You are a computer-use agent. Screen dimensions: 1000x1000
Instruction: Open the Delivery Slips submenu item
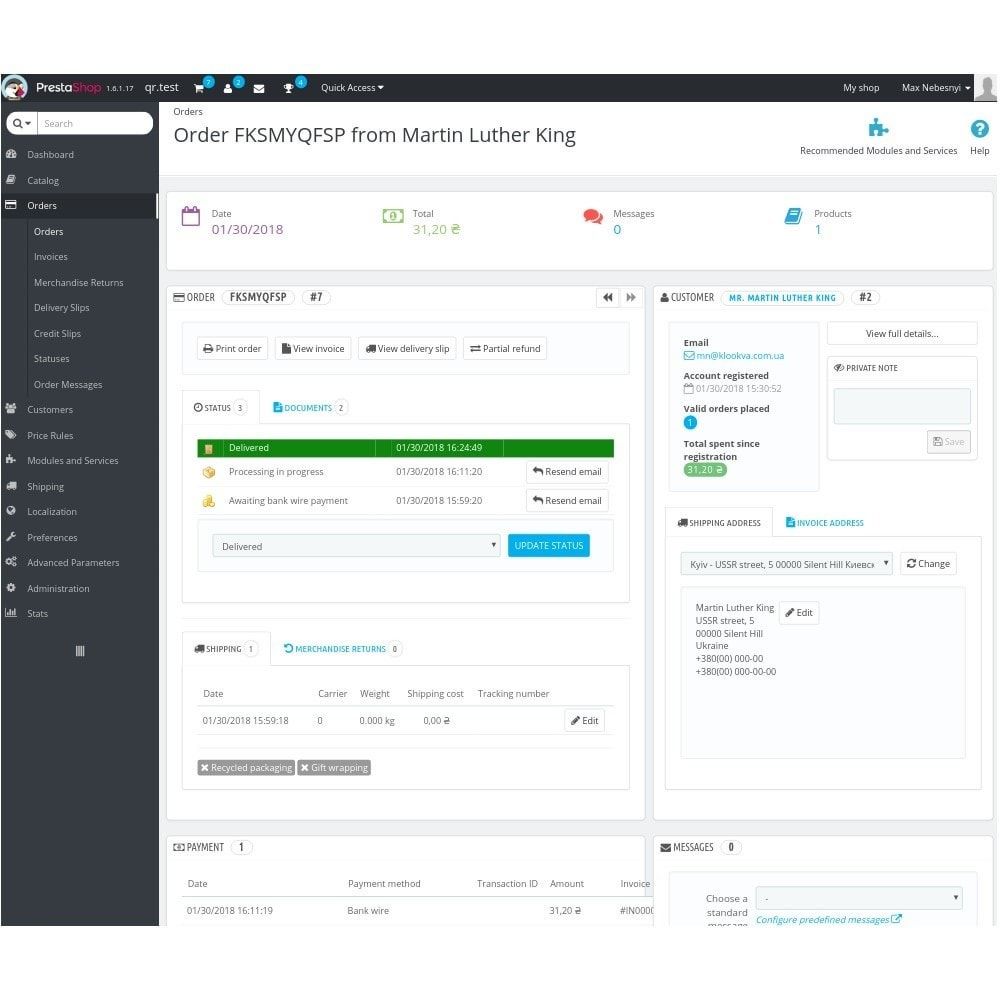(61, 307)
